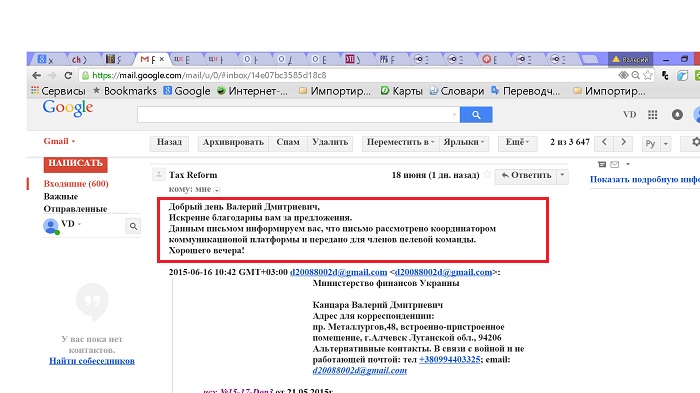Open the Ярлыки labels dropdown
The height and width of the screenshot is (393, 700).
tap(464, 142)
